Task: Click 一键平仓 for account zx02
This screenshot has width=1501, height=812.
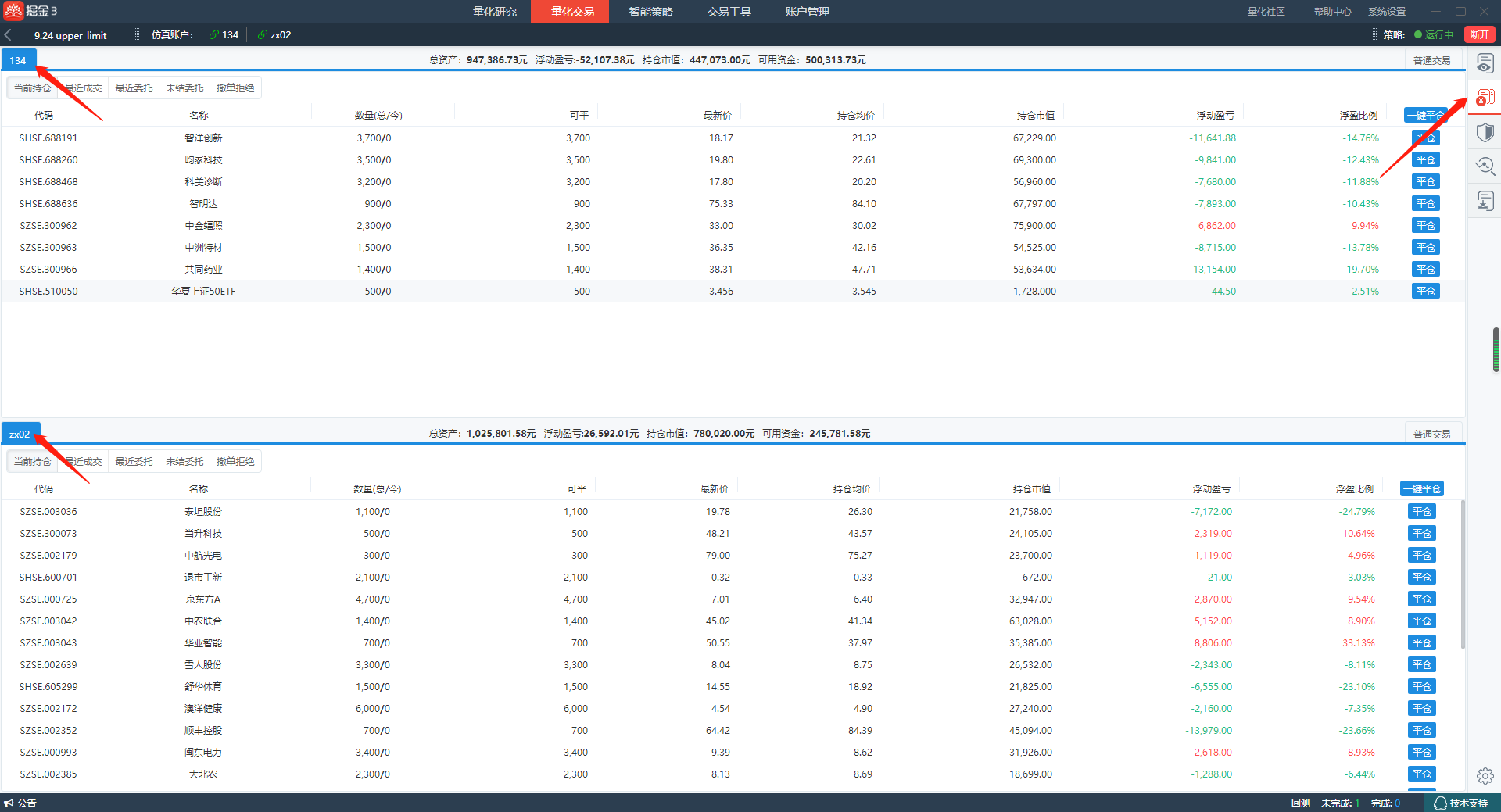Action: point(1421,489)
